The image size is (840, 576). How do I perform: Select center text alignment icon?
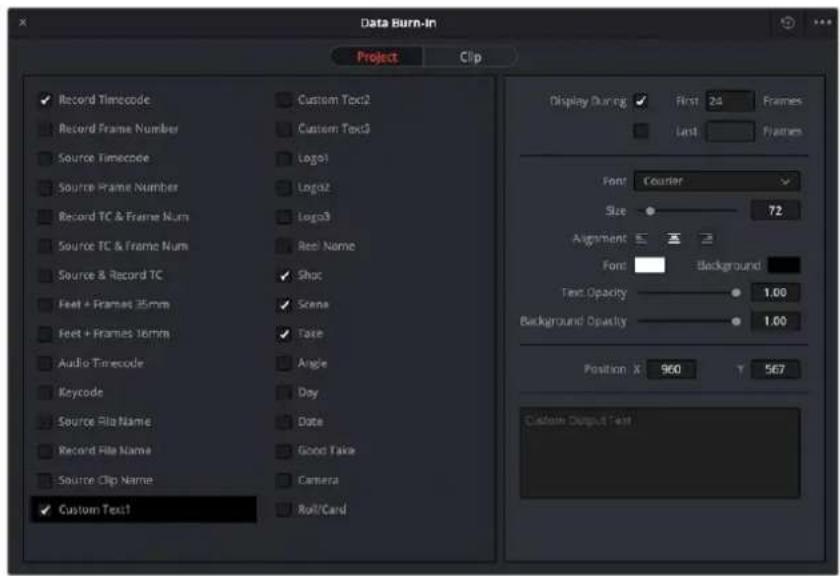click(x=673, y=238)
